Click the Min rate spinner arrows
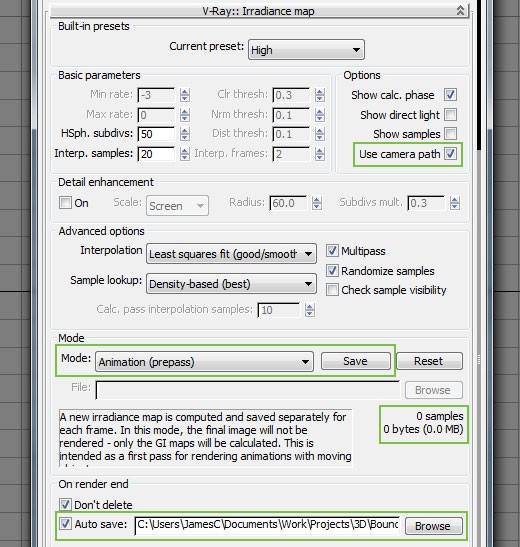Image resolution: width=520 pixels, height=547 pixels. point(185,95)
